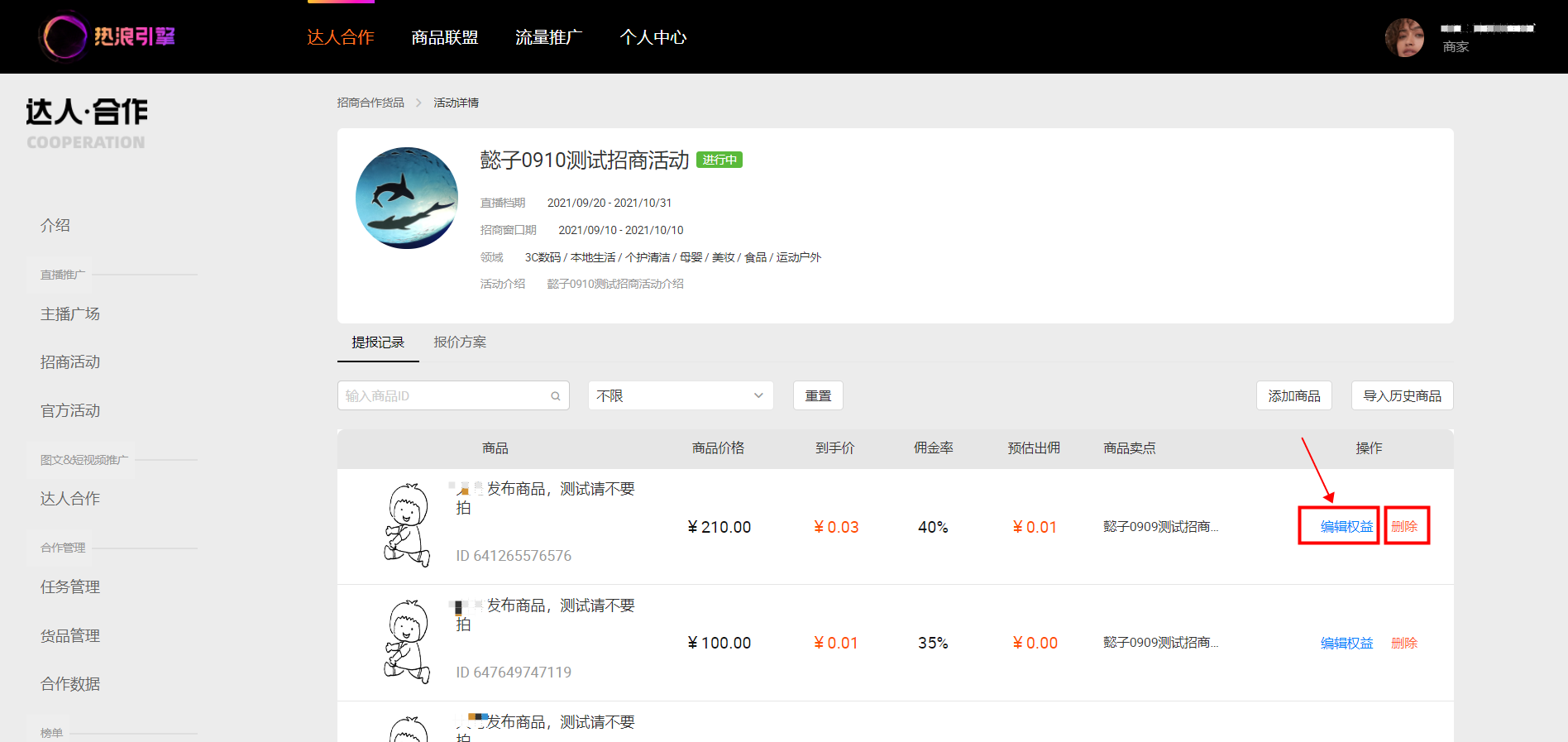
Task: Open the user avatar in header
Action: coord(1404,37)
